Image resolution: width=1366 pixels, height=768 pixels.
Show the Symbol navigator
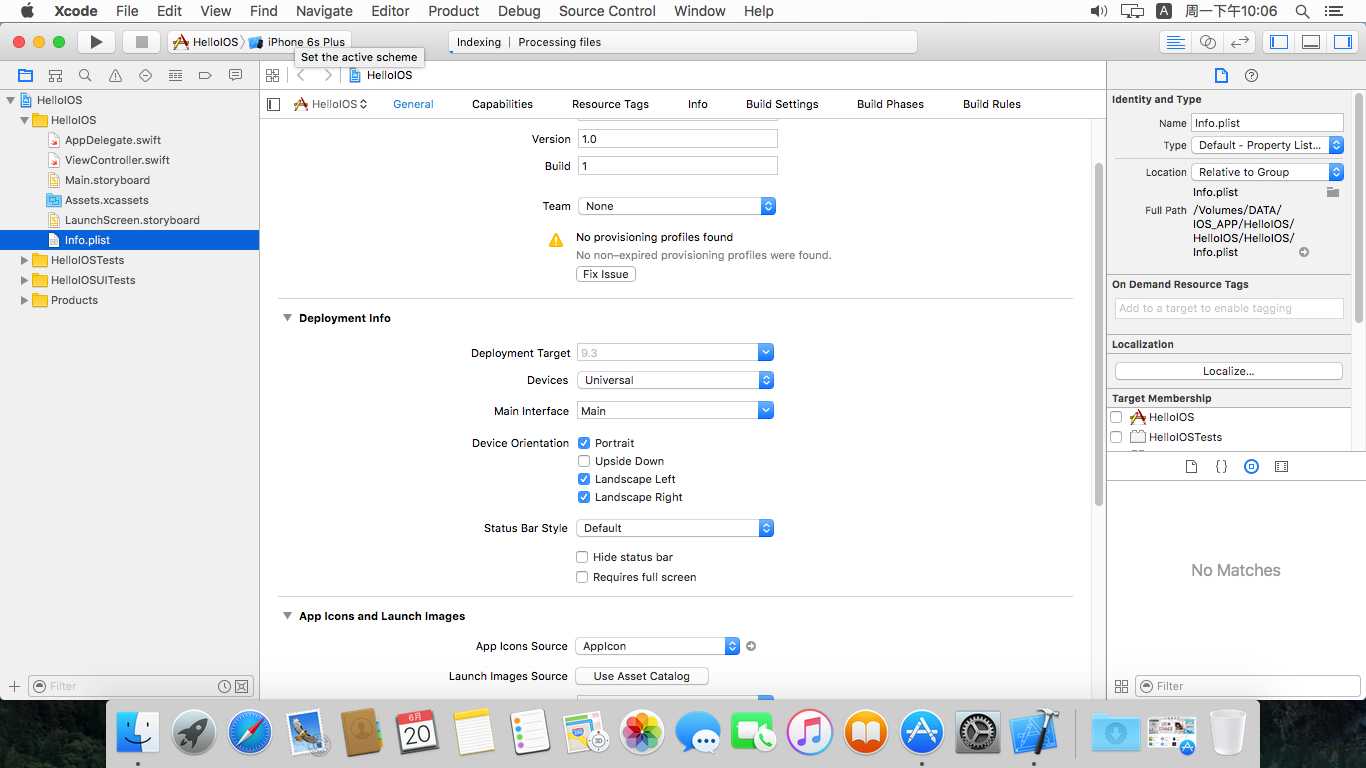[55, 76]
